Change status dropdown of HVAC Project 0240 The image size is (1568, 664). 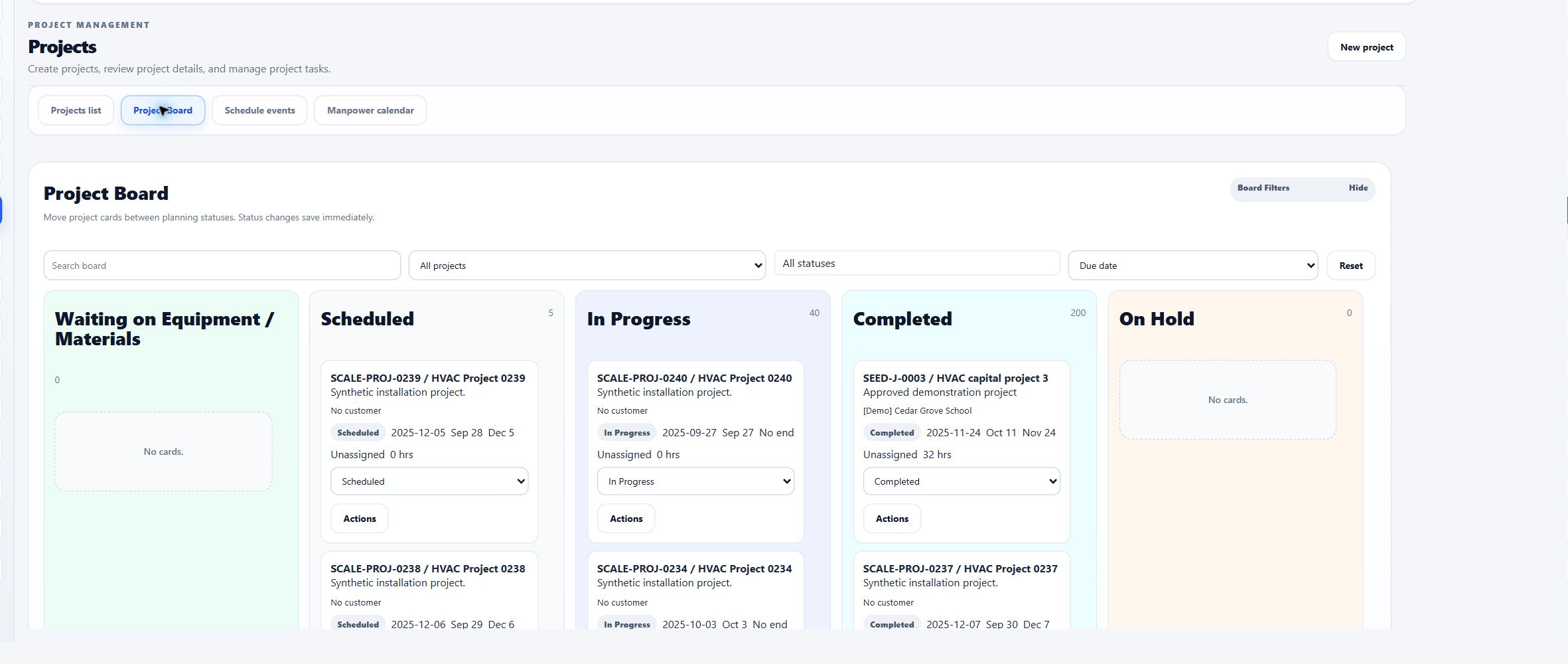tap(695, 481)
